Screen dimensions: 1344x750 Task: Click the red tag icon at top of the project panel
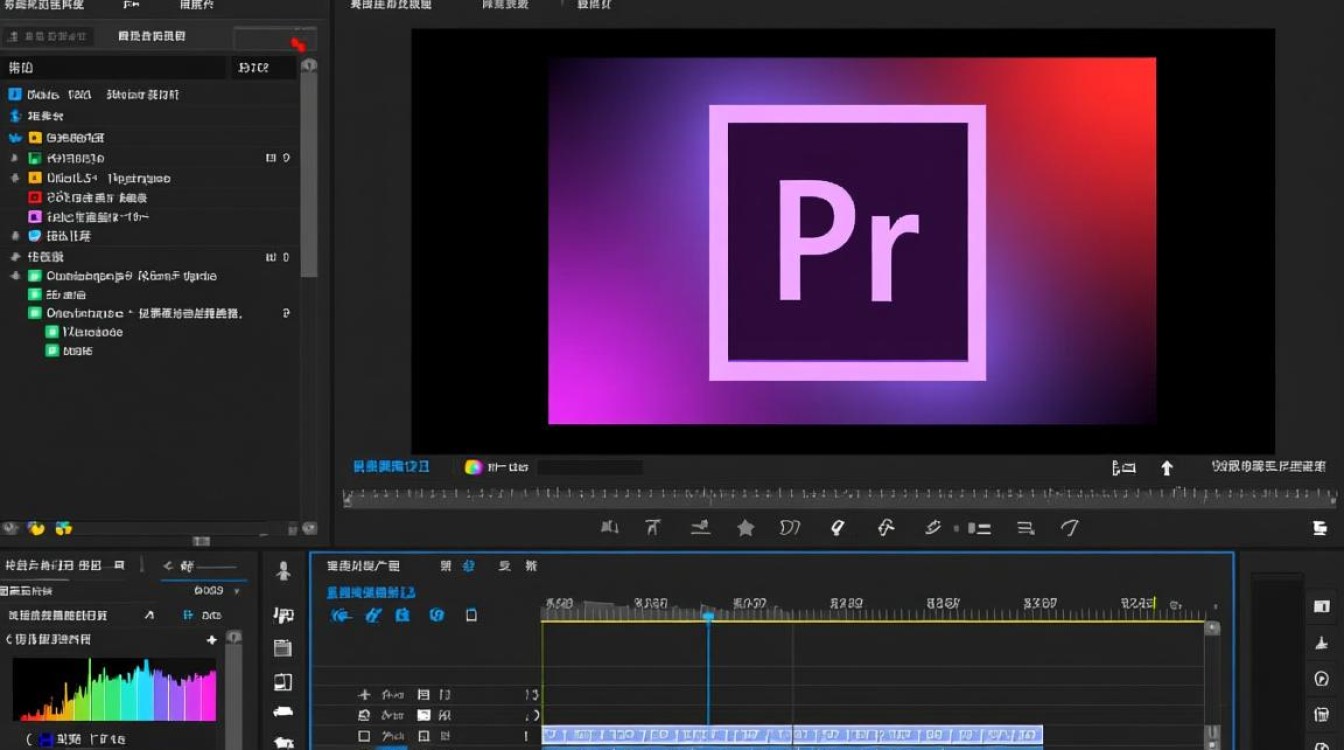297,44
